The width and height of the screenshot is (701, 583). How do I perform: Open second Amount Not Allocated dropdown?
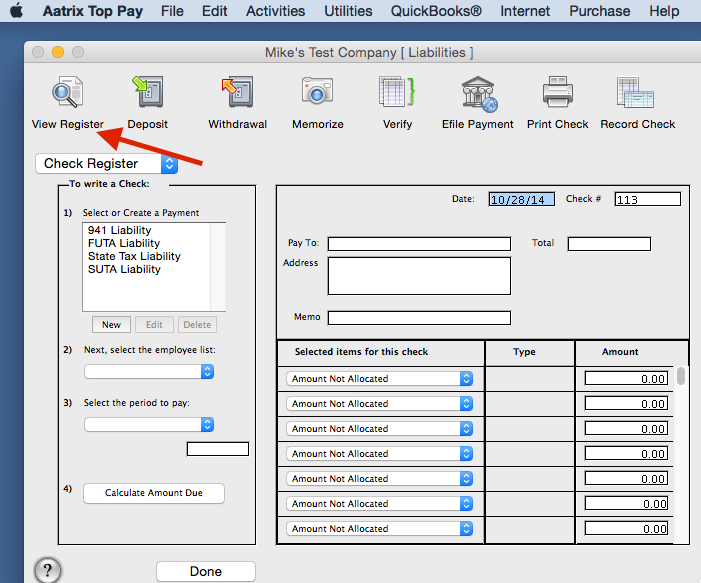379,404
